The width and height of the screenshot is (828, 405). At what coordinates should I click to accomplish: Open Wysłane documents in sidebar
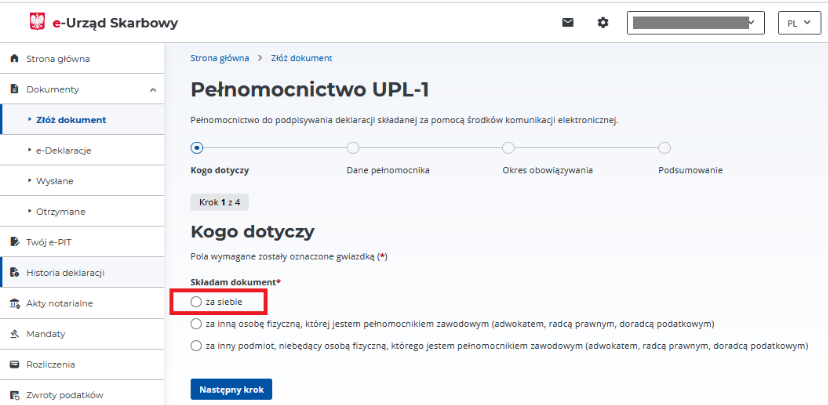click(x=55, y=181)
